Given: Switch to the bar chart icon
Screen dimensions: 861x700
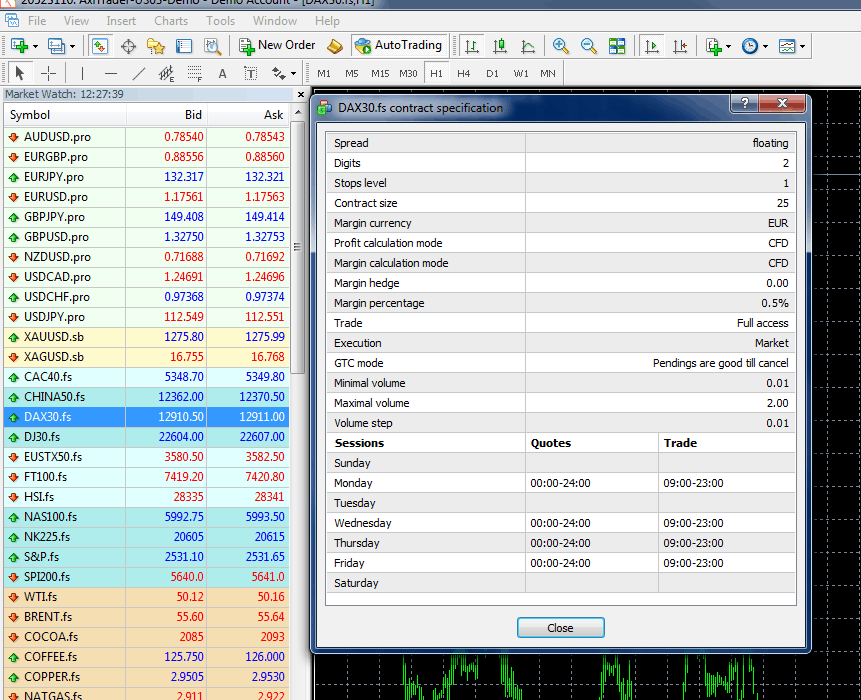Looking at the screenshot, I should (472, 46).
